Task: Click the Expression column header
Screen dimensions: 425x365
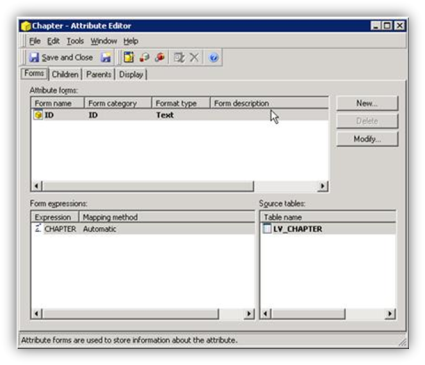Action: tap(55, 217)
